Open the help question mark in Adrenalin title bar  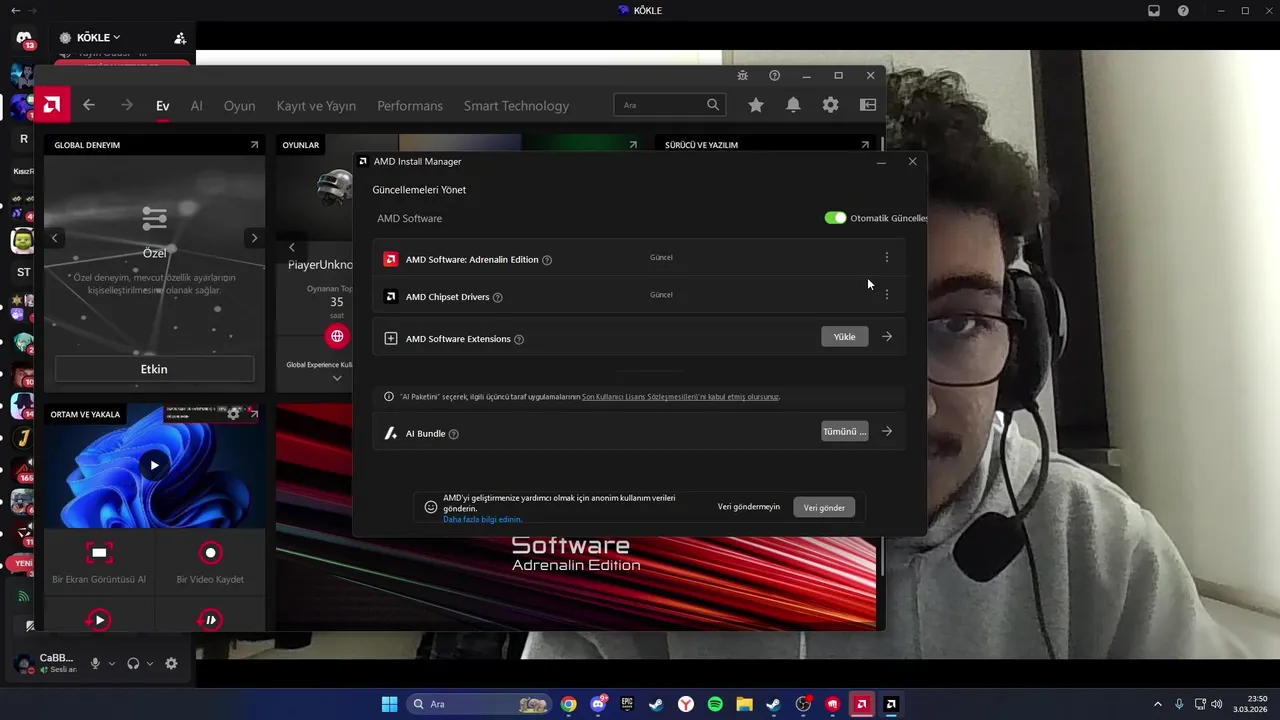coord(774,75)
